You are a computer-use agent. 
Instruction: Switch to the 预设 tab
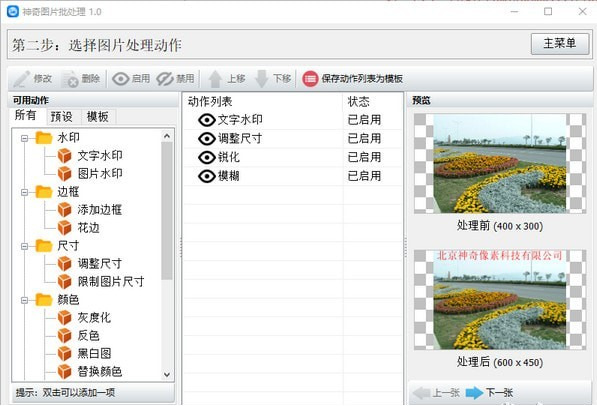(62, 117)
